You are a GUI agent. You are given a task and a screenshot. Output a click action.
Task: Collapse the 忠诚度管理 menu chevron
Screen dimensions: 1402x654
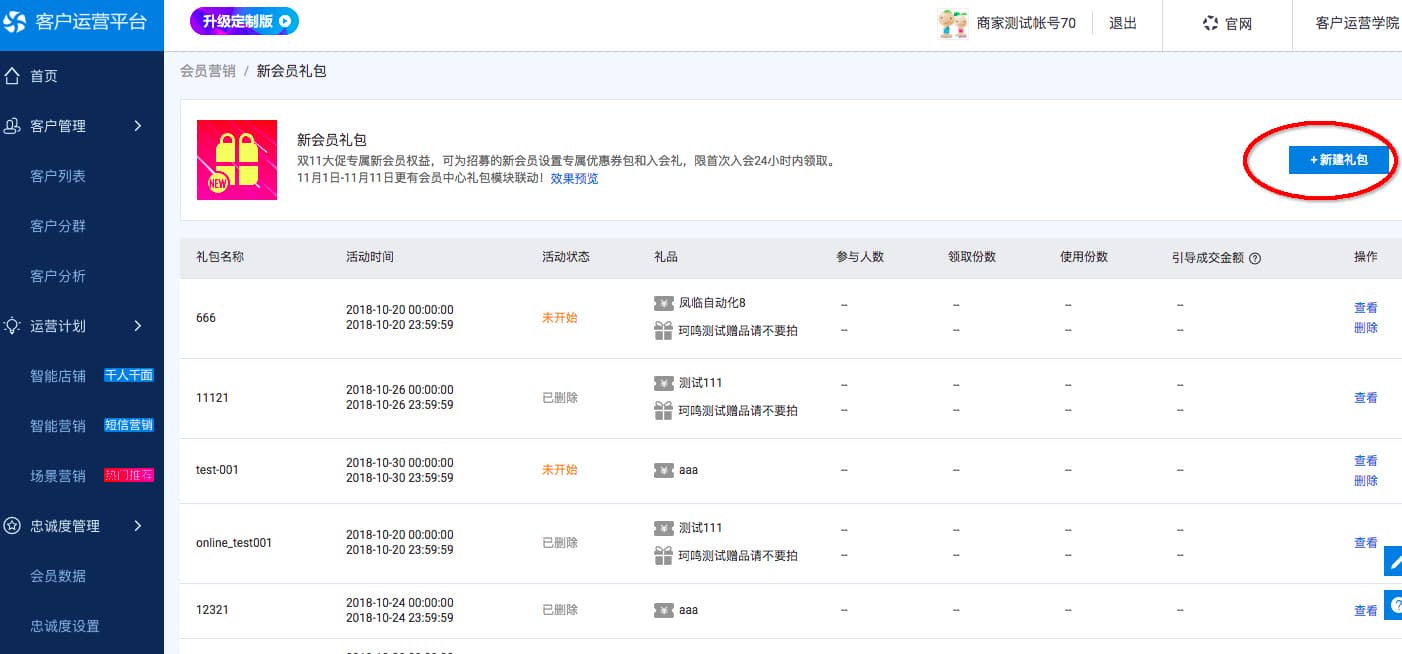point(138,526)
